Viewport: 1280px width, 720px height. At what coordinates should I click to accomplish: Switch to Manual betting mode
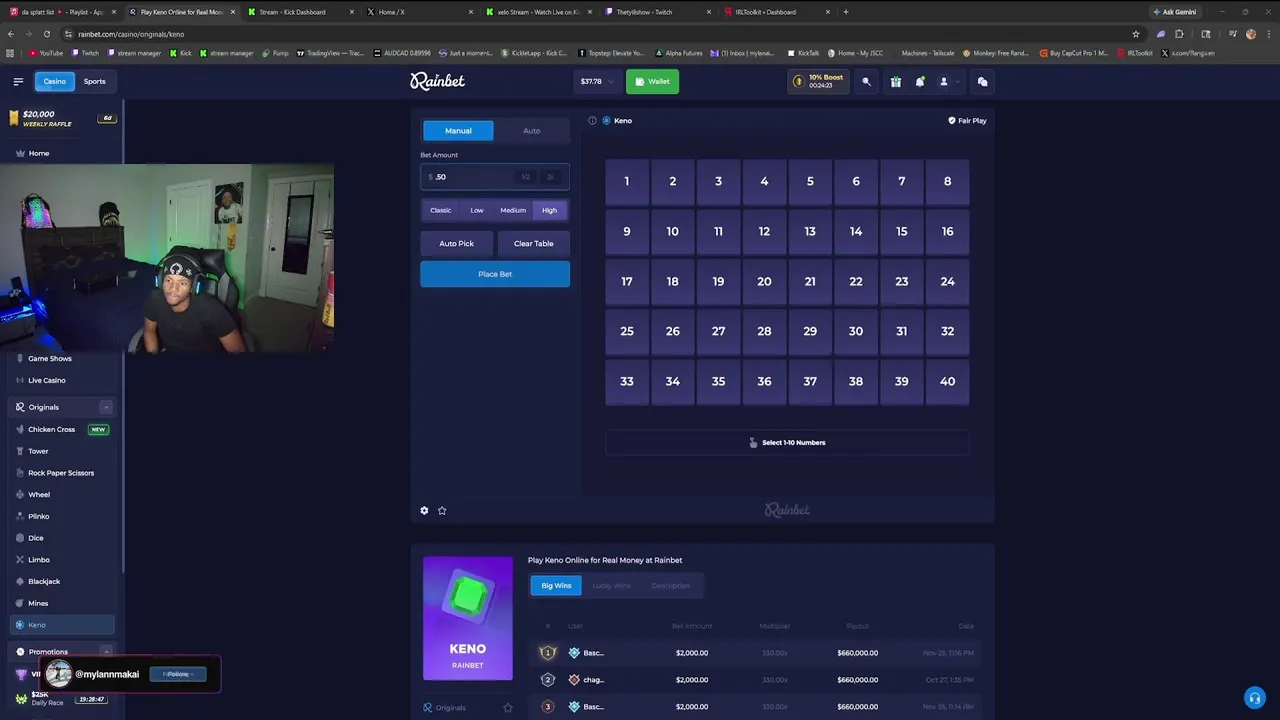point(458,131)
